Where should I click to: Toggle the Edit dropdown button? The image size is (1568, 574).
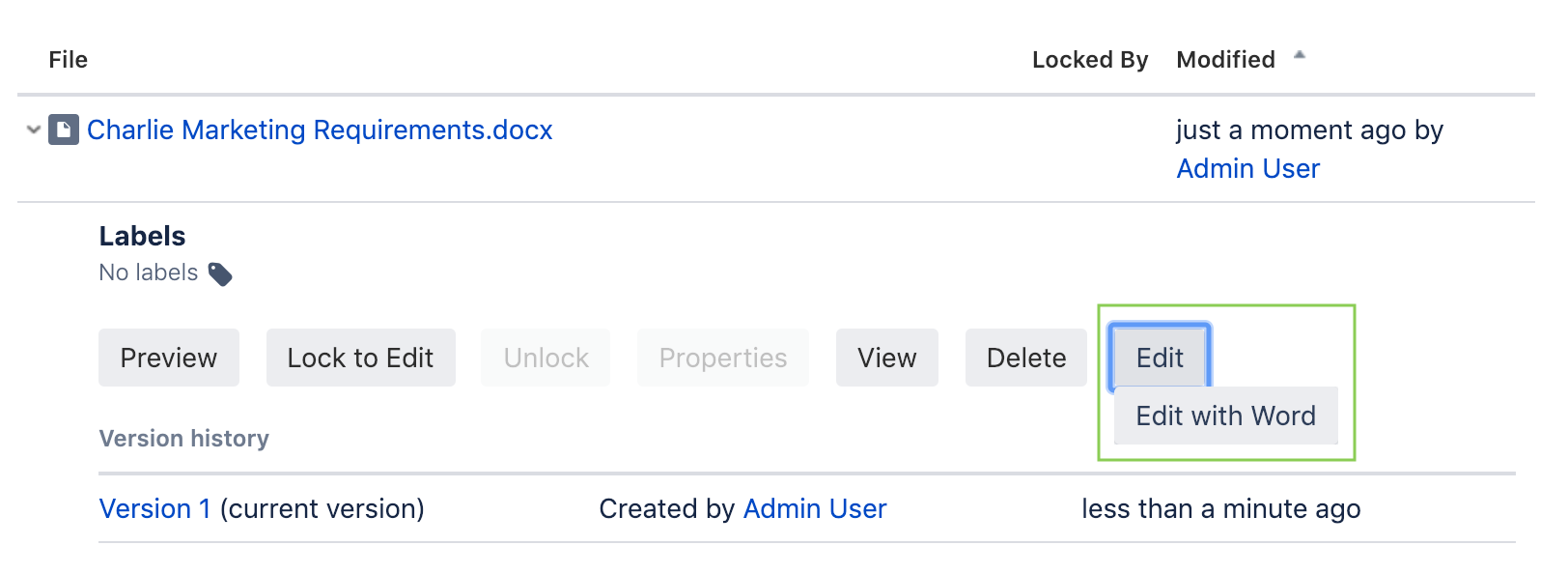pos(1160,358)
